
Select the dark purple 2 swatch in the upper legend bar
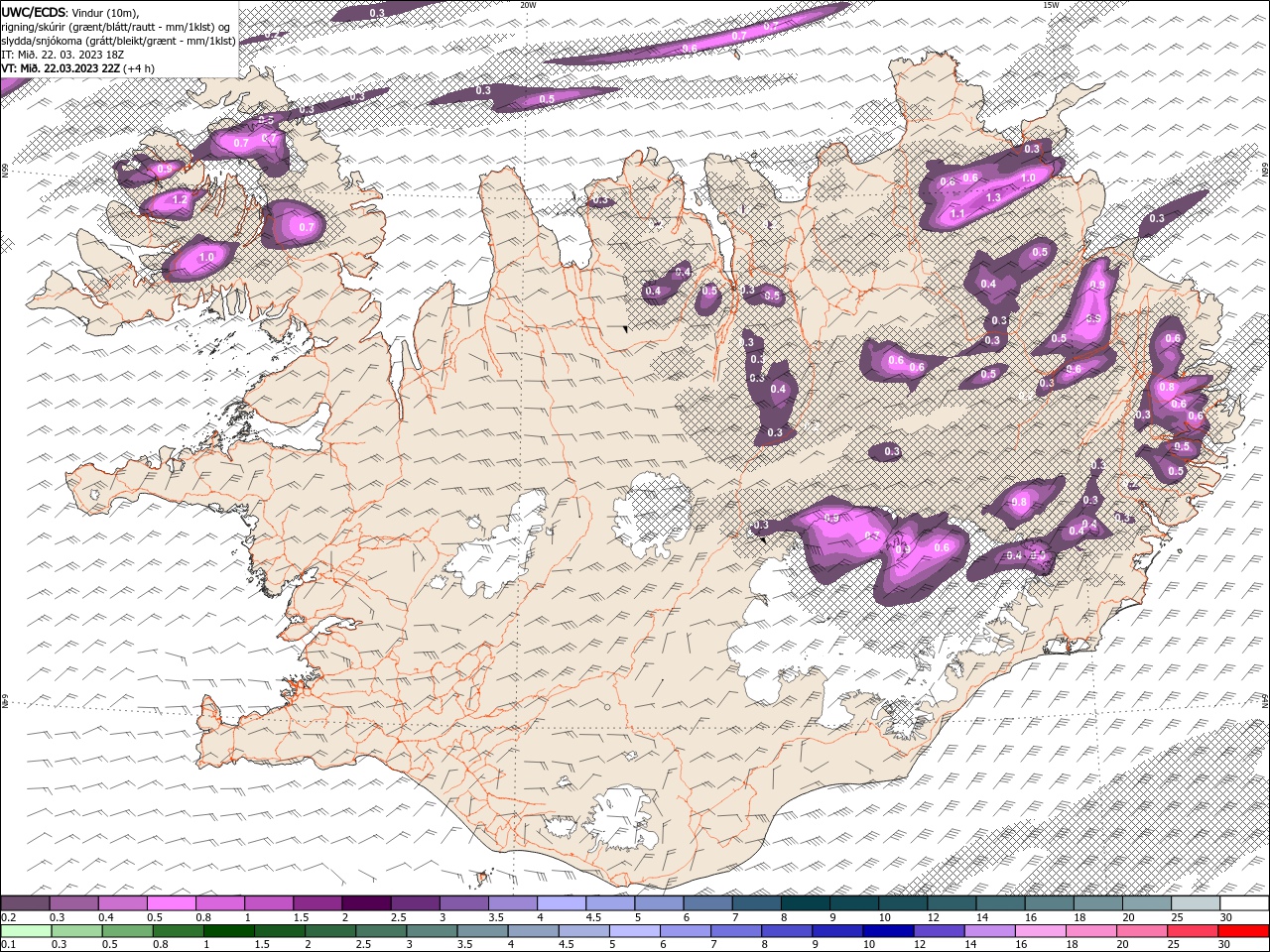click(x=366, y=903)
